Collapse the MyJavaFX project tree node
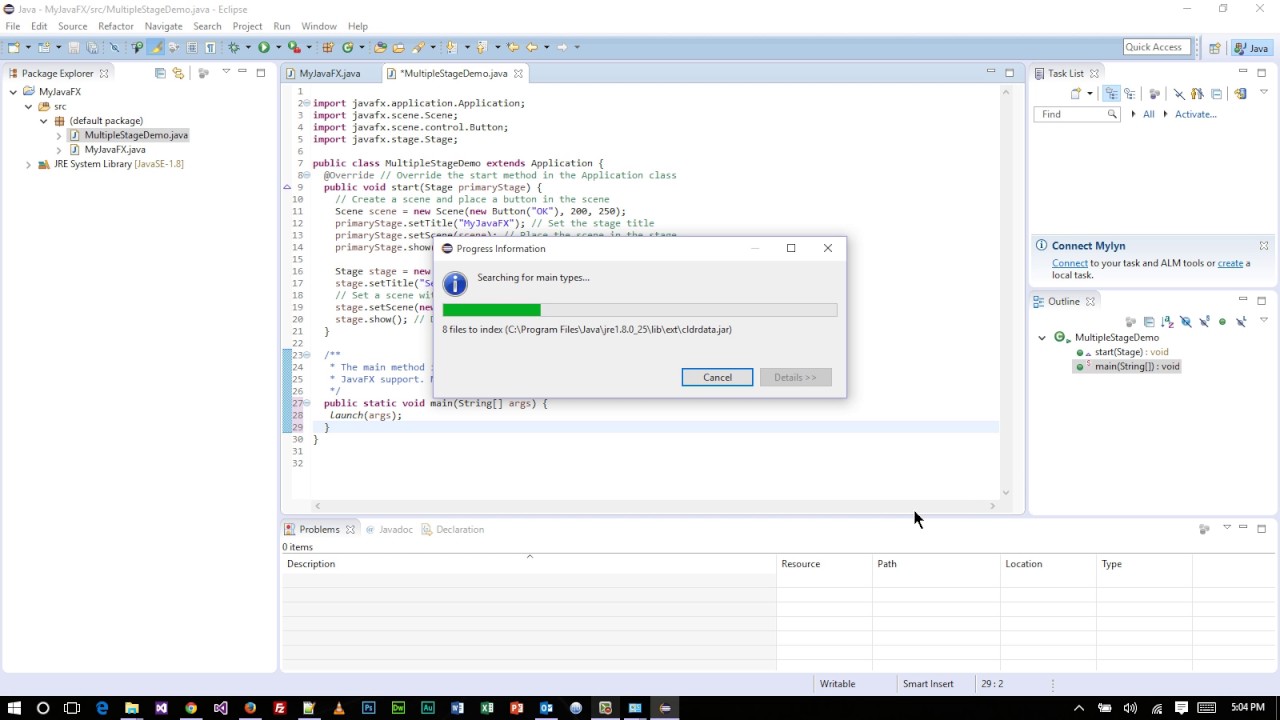1280x720 pixels. (x=13, y=92)
